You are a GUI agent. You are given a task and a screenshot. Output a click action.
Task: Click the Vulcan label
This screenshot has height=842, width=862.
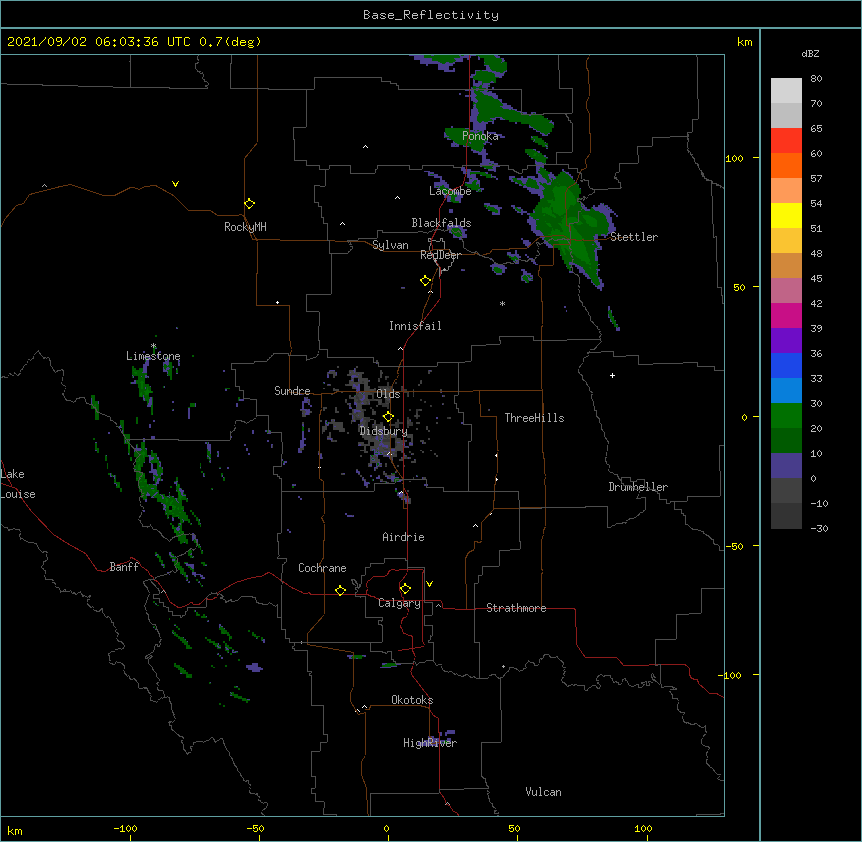(x=543, y=792)
